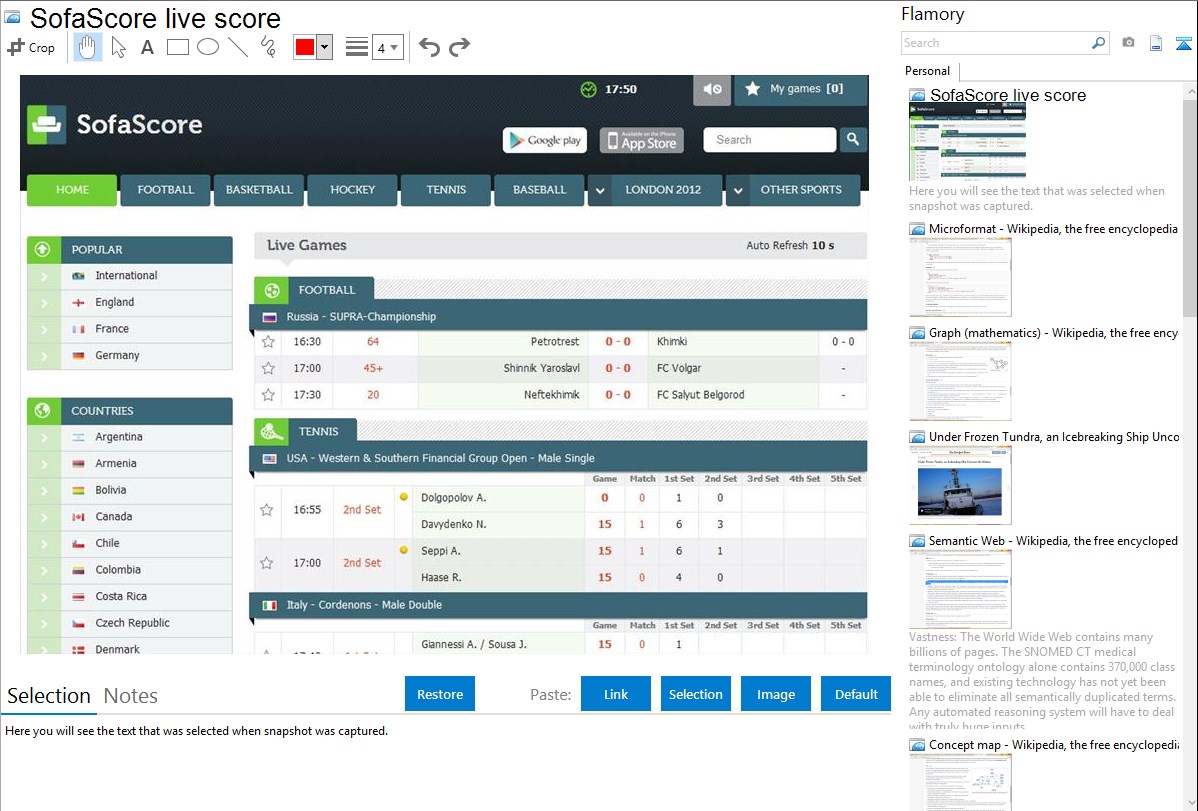1198x811 pixels.
Task: Star the Shinnik Yaroslavl match
Action: click(x=268, y=368)
